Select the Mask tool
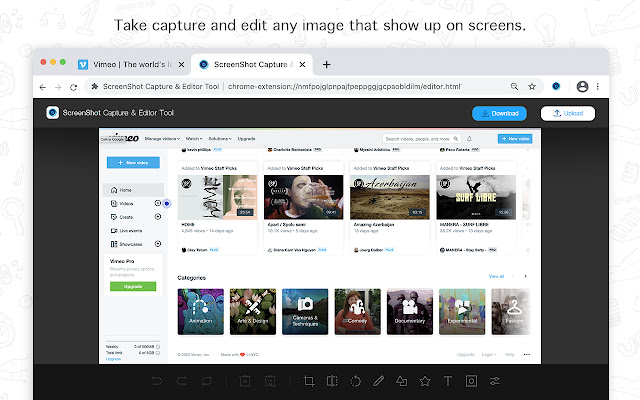 [x=471, y=381]
